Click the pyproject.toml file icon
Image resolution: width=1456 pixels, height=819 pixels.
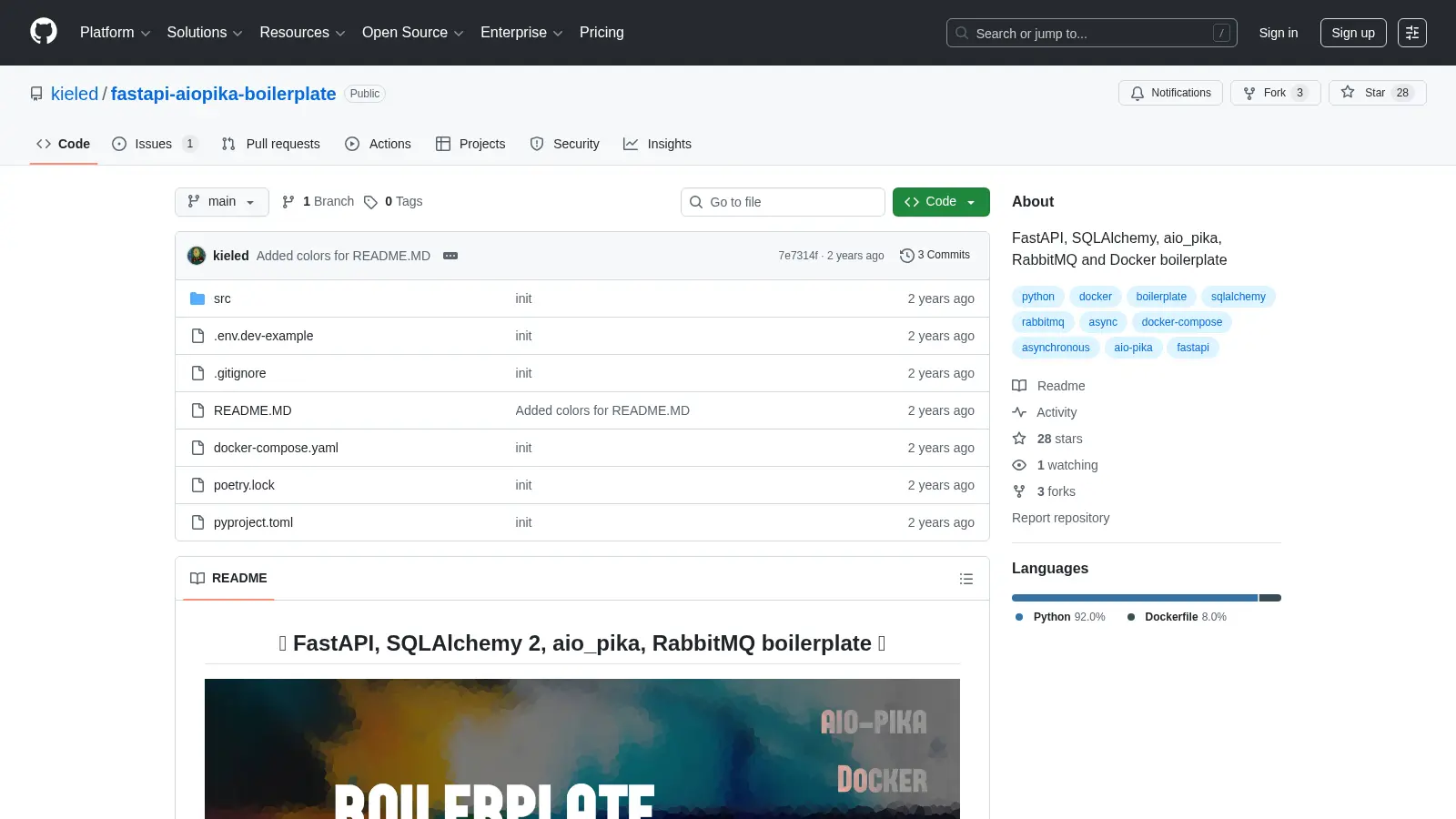[x=197, y=522]
